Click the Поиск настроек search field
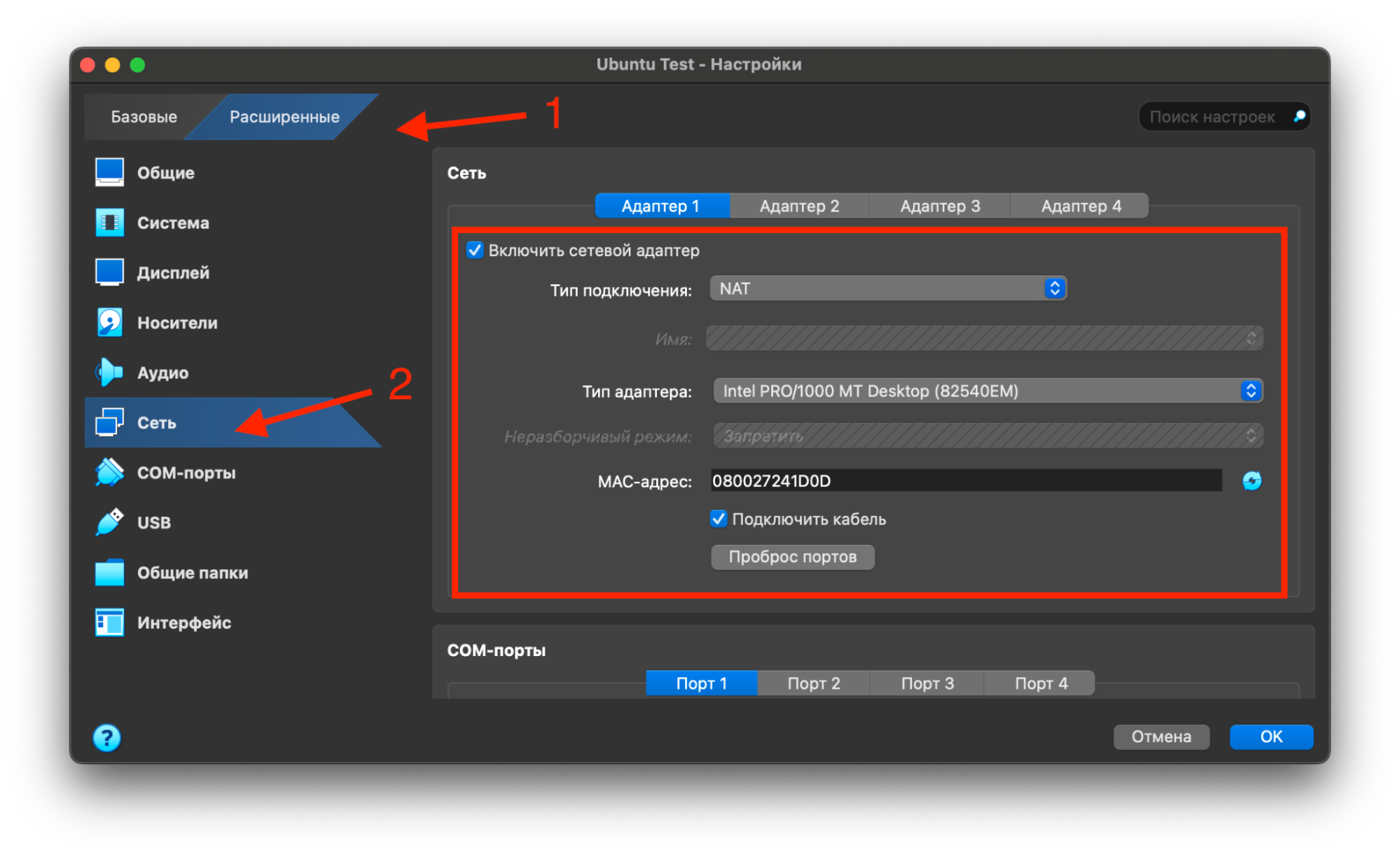 [x=1213, y=117]
